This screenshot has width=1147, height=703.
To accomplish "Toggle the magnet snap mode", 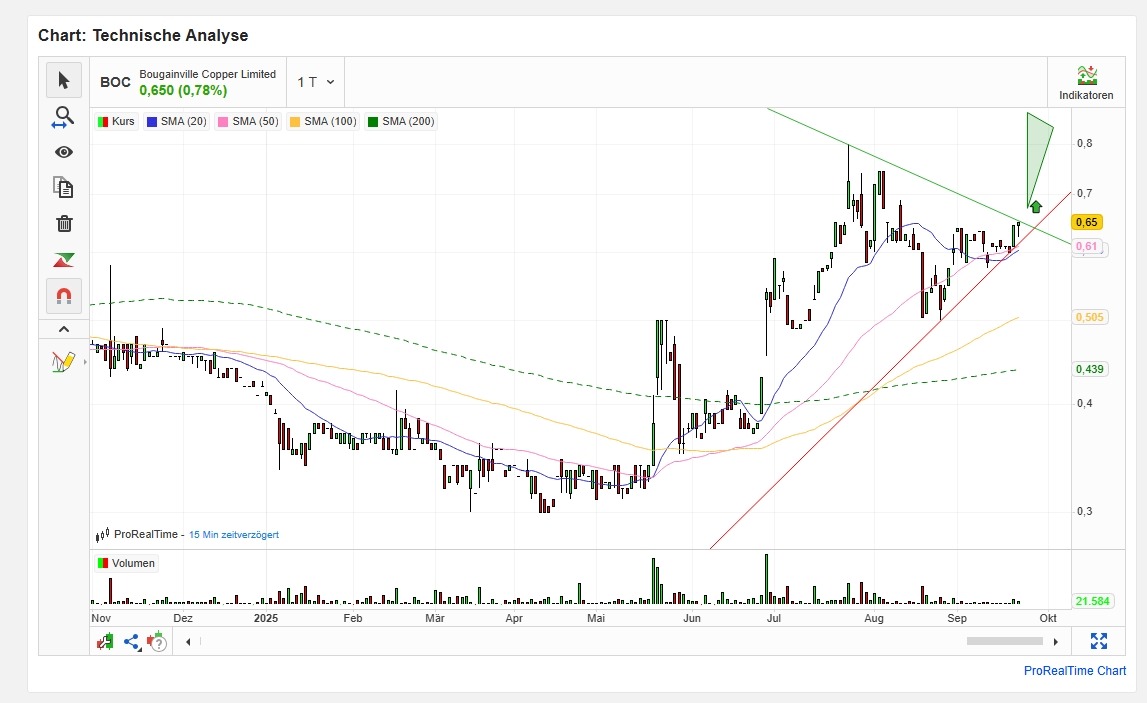I will click(64, 296).
